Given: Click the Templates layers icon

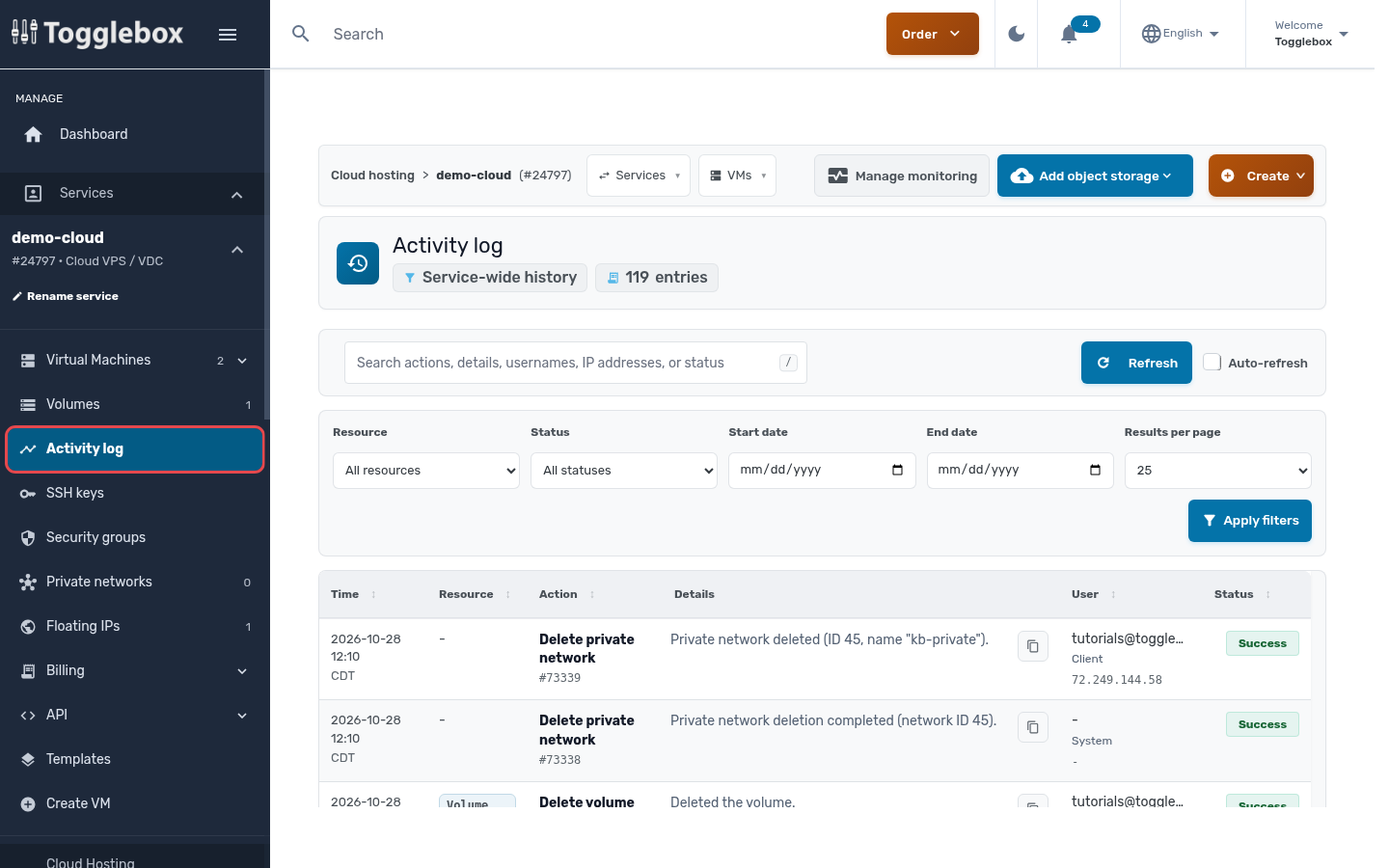Looking at the screenshot, I should (x=28, y=759).
